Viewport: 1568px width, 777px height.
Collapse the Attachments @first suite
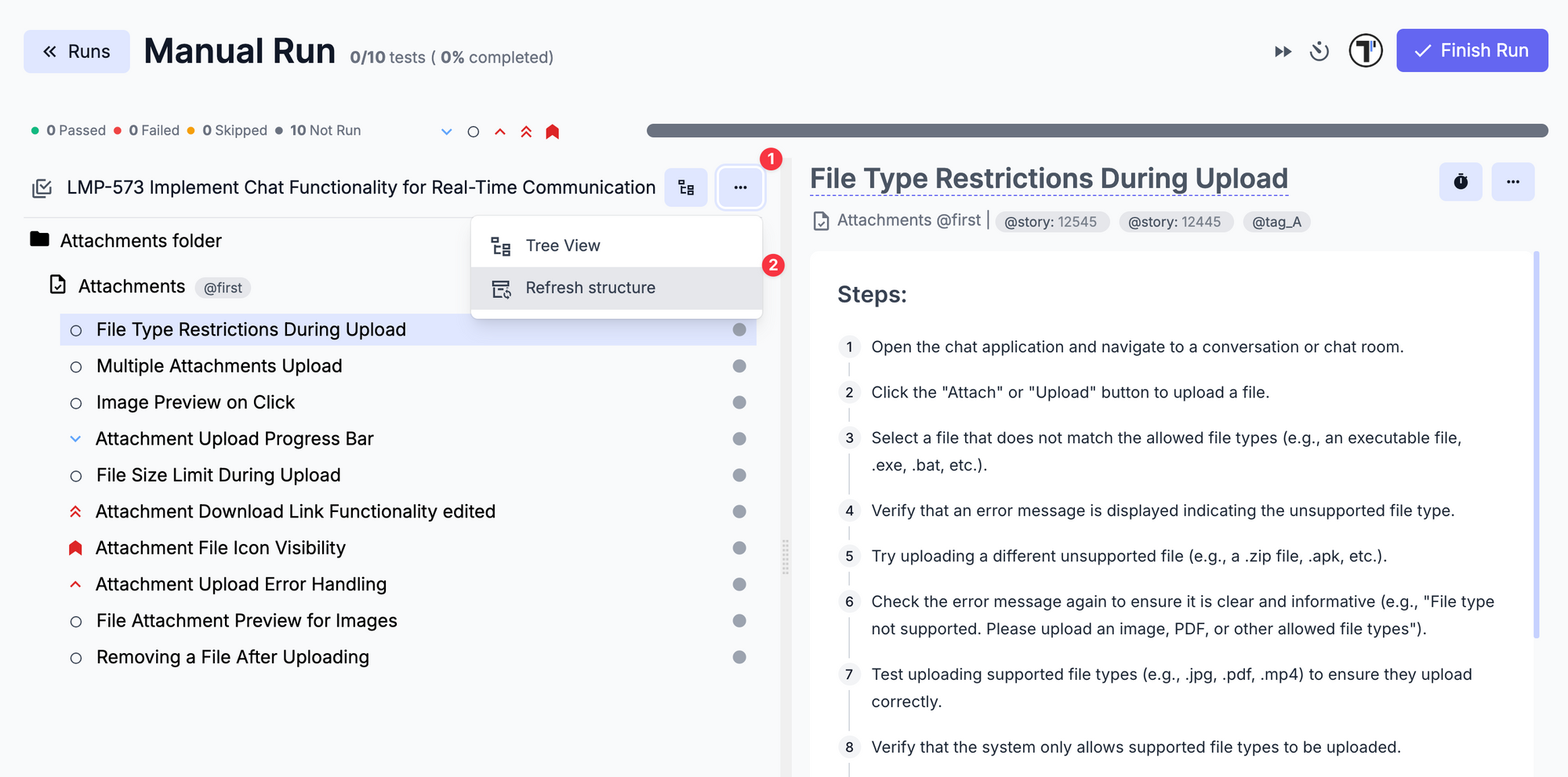coord(149,287)
